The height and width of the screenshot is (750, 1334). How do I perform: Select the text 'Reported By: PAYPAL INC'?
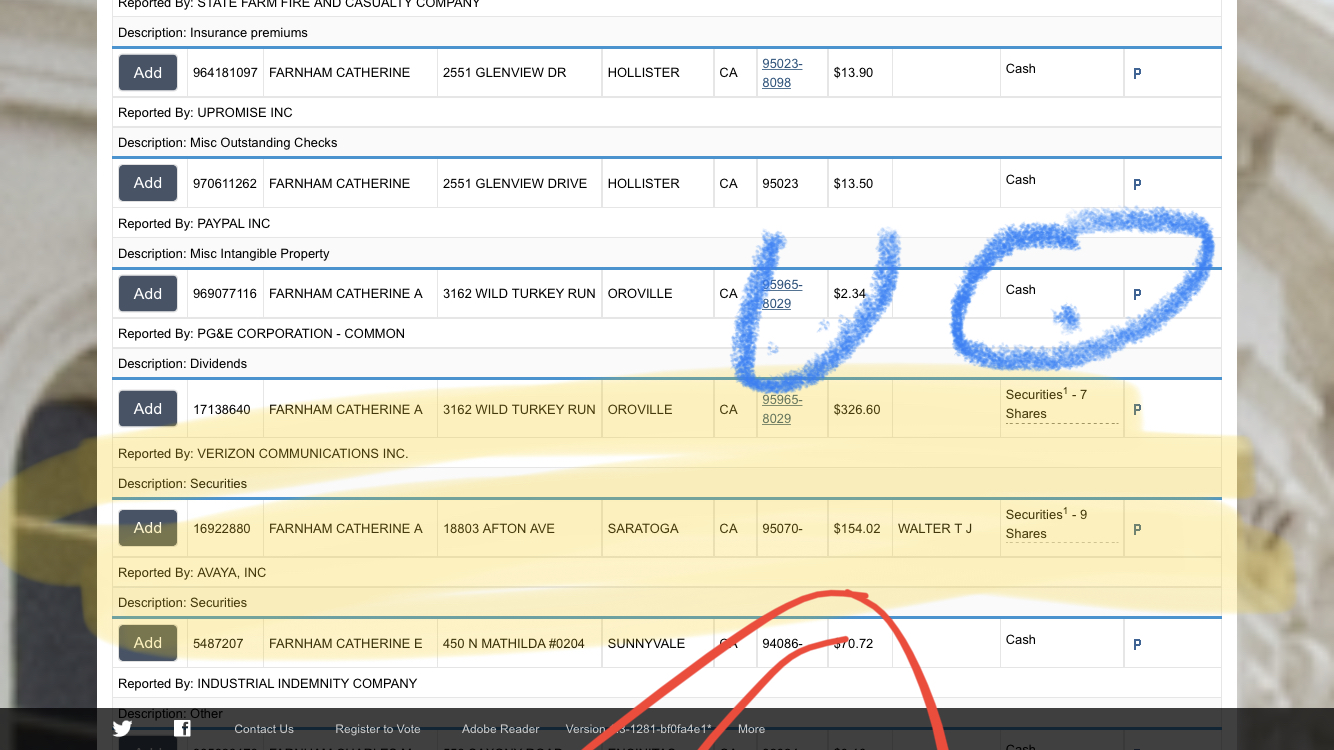(x=194, y=224)
